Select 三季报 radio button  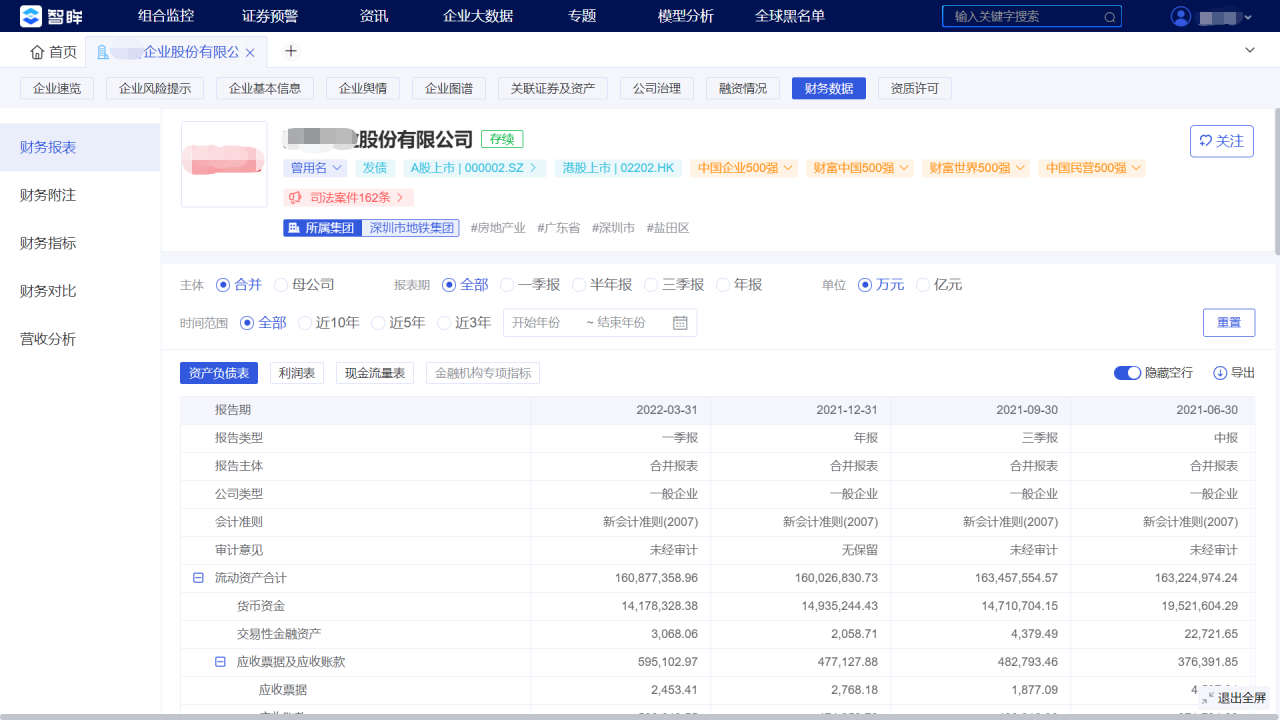651,285
